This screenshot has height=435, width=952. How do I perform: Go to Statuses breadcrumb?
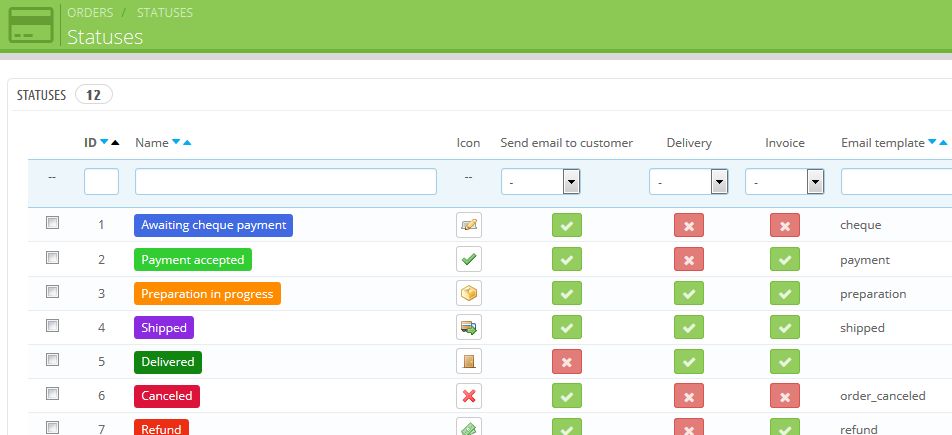click(x=165, y=12)
